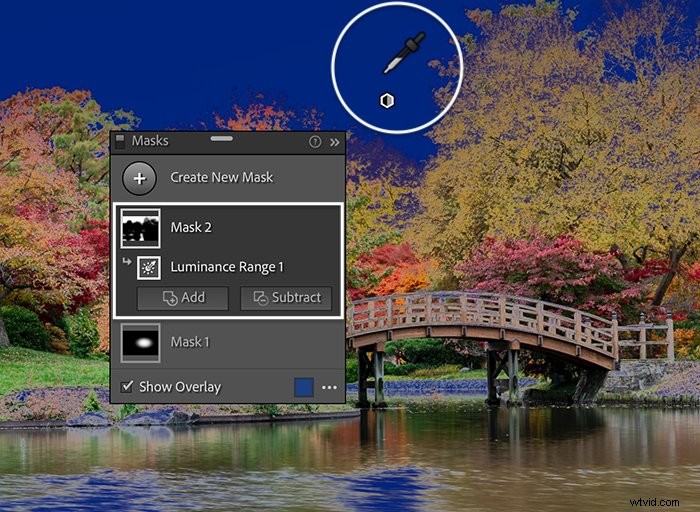Click the Masks panel title
The height and width of the screenshot is (512, 700).
[150, 141]
